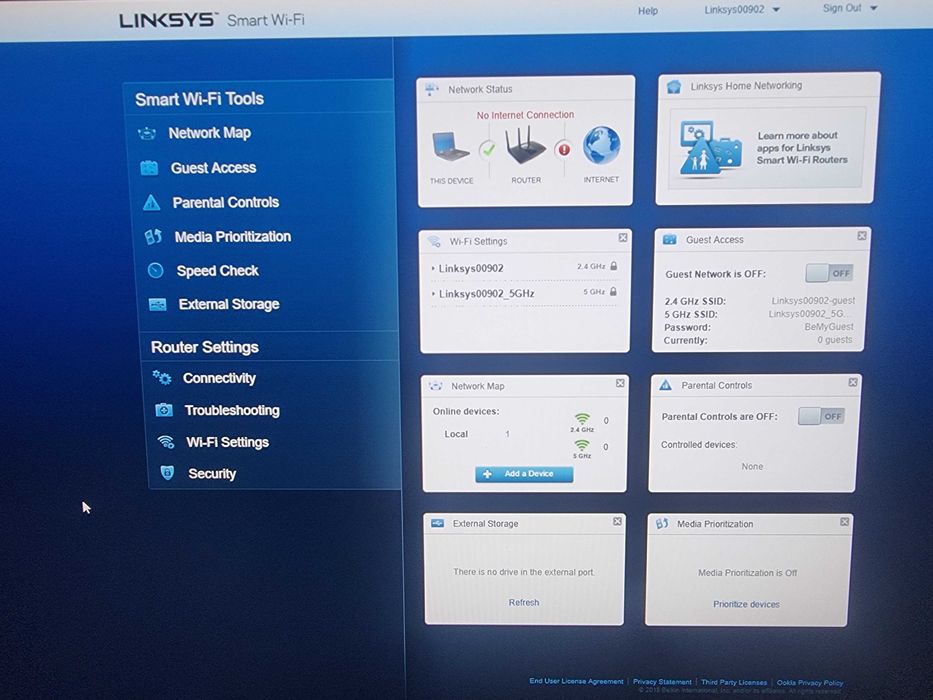Toggle the Guest Network OFF switch
Screen dimensions: 933x700
(x=829, y=273)
